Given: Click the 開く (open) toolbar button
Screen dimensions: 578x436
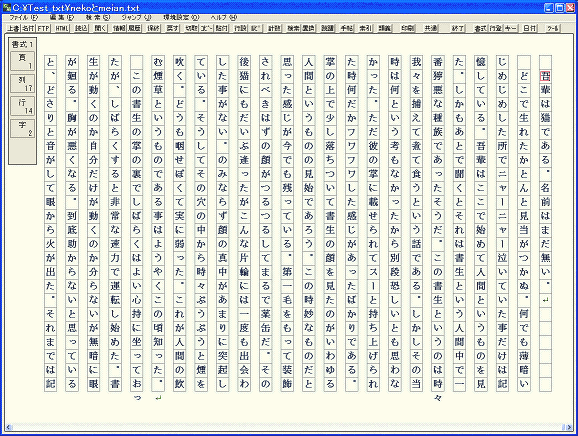Looking at the screenshot, I should click(x=100, y=28).
